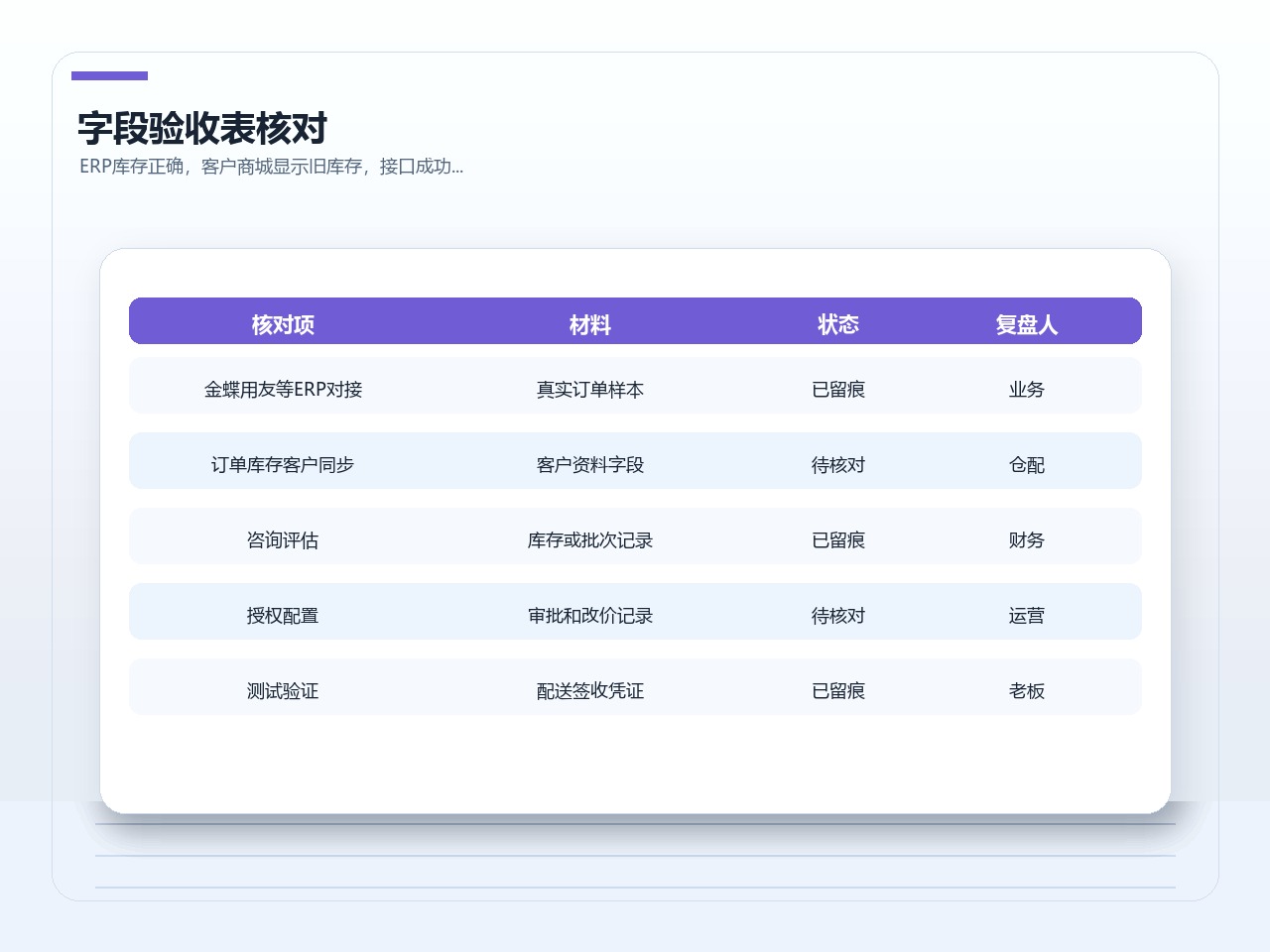Click the subtitle starting with ERP库存正确

271,167
